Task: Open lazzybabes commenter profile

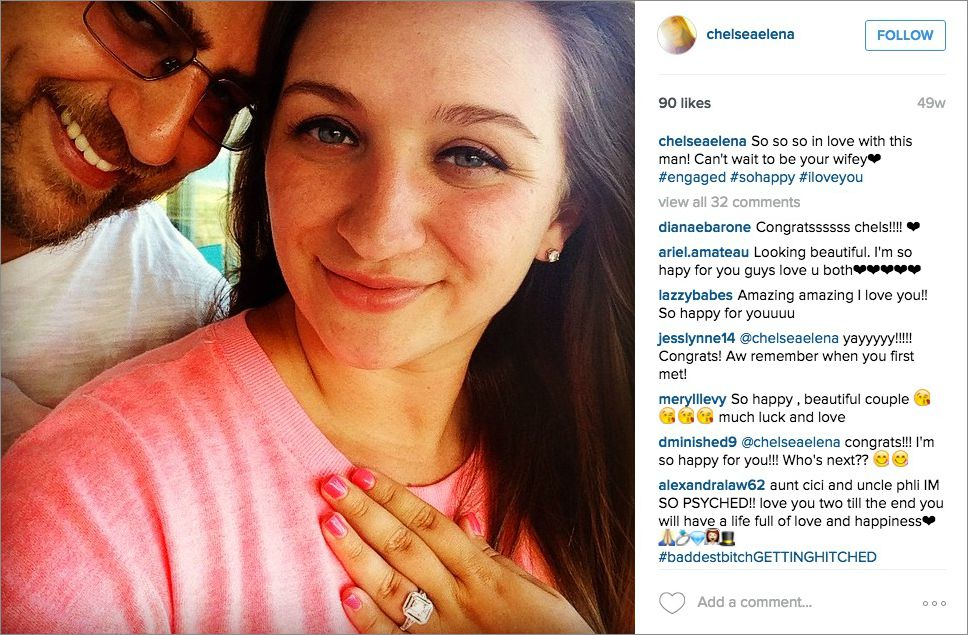Action: (695, 296)
